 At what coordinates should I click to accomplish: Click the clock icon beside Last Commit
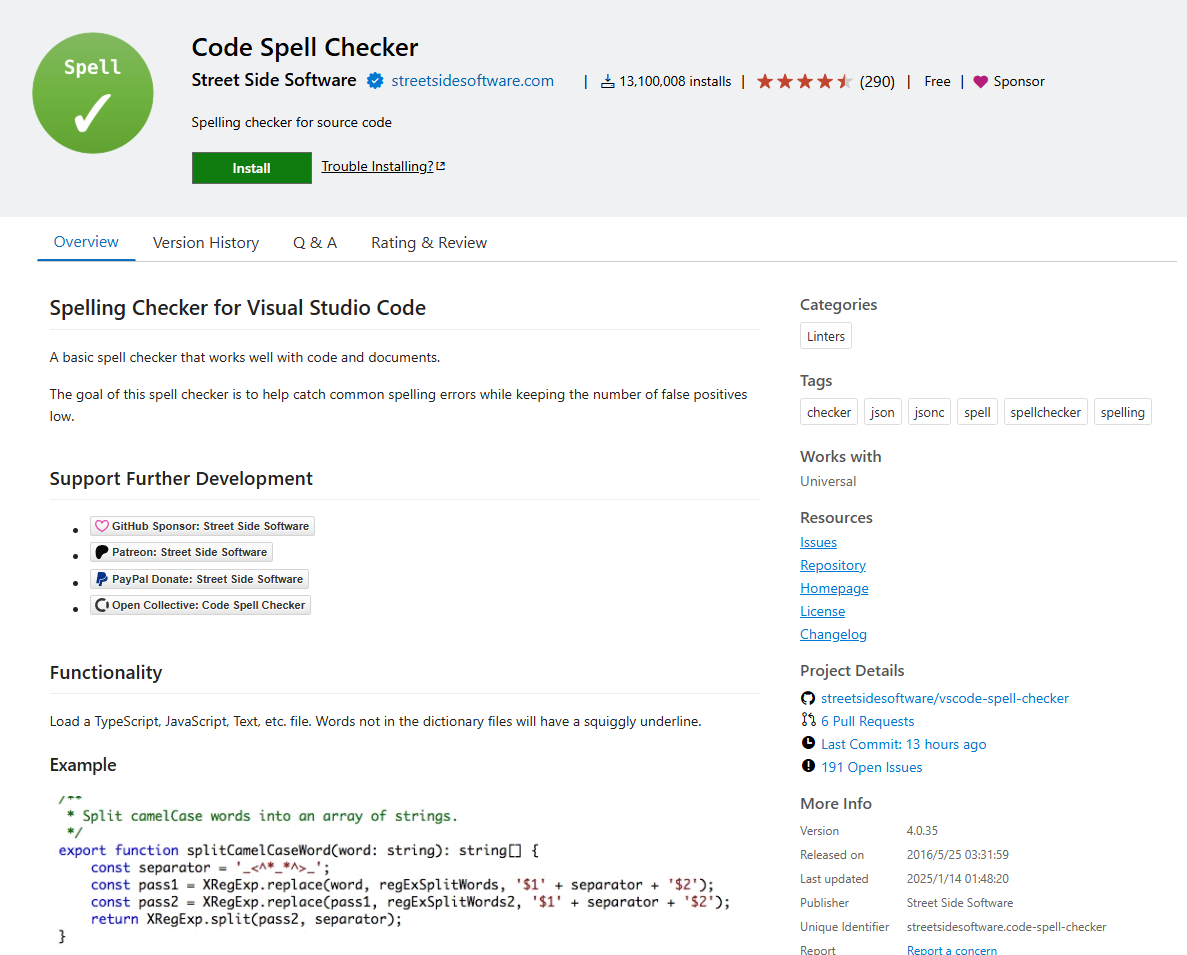point(808,743)
